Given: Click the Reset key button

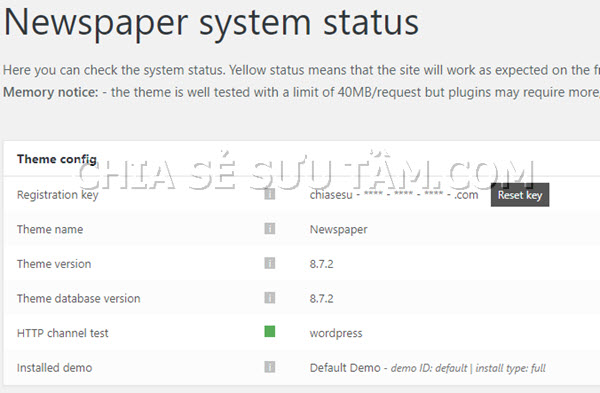Looking at the screenshot, I should [x=520, y=195].
